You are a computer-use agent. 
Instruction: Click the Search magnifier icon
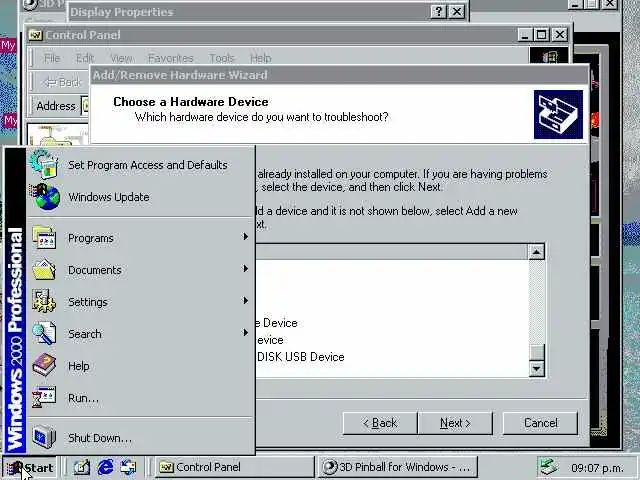point(44,333)
